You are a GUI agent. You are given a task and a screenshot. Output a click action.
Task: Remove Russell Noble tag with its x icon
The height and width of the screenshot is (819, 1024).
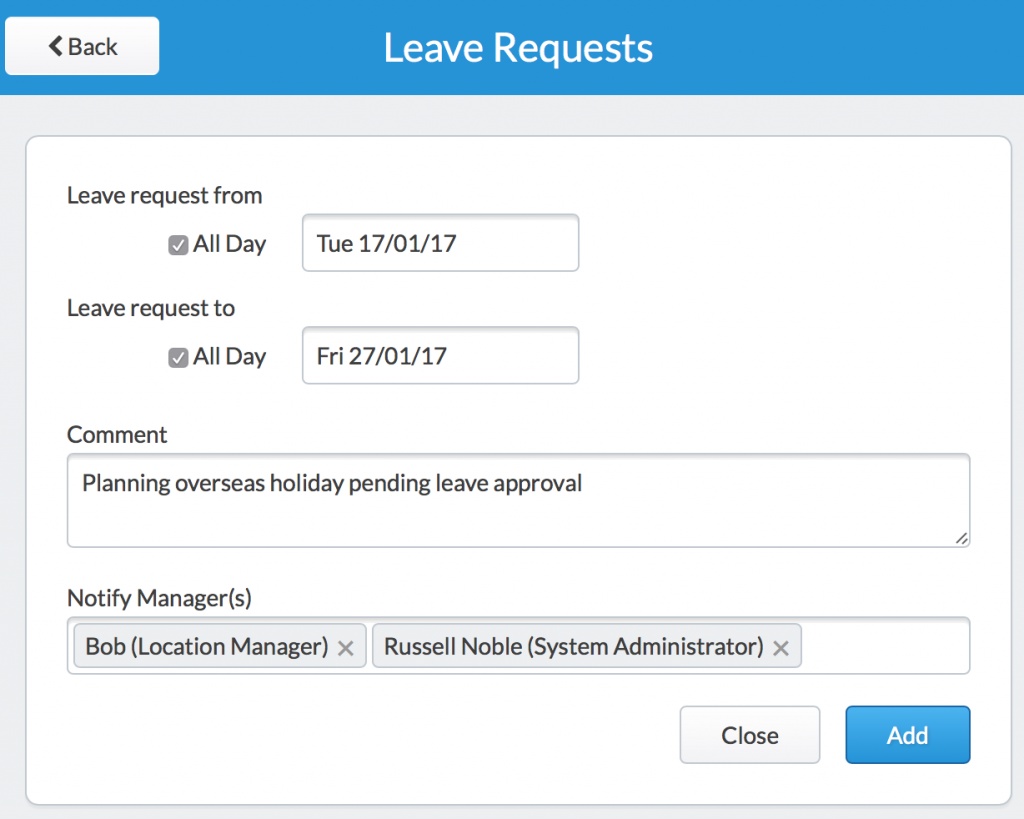click(x=781, y=648)
